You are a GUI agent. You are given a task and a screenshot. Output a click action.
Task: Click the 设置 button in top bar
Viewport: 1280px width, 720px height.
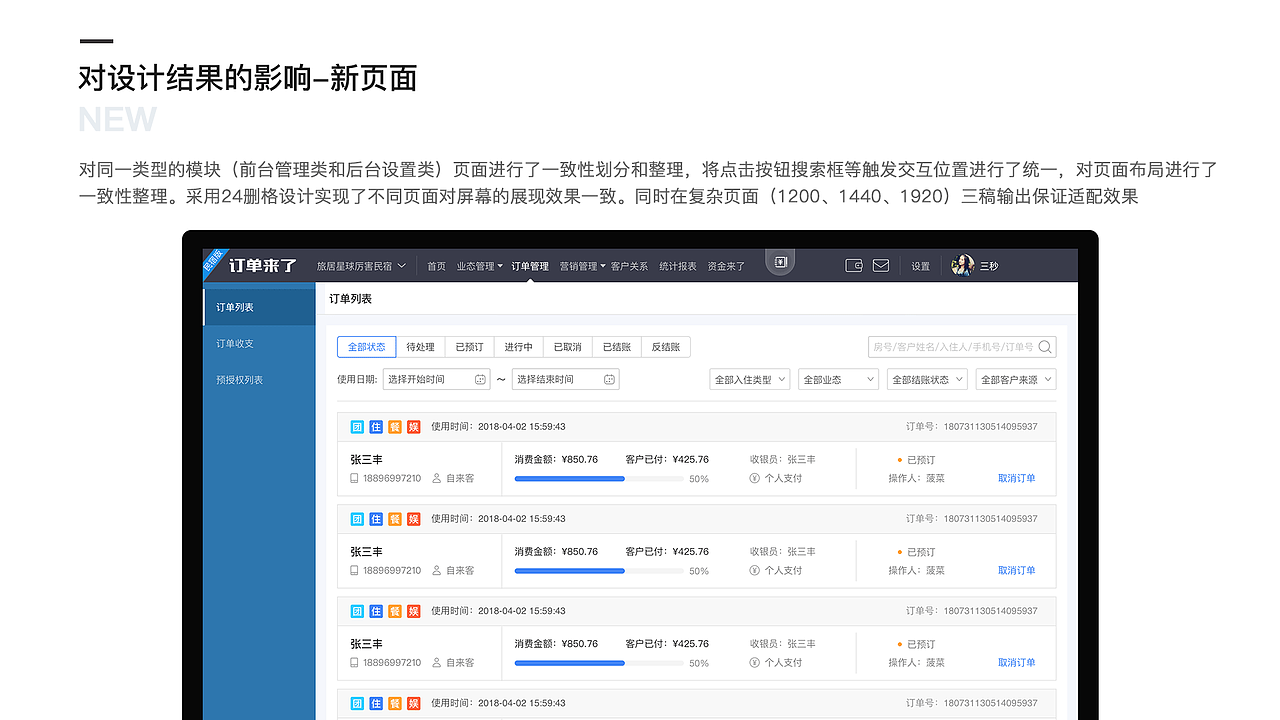pyautogui.click(x=919, y=265)
